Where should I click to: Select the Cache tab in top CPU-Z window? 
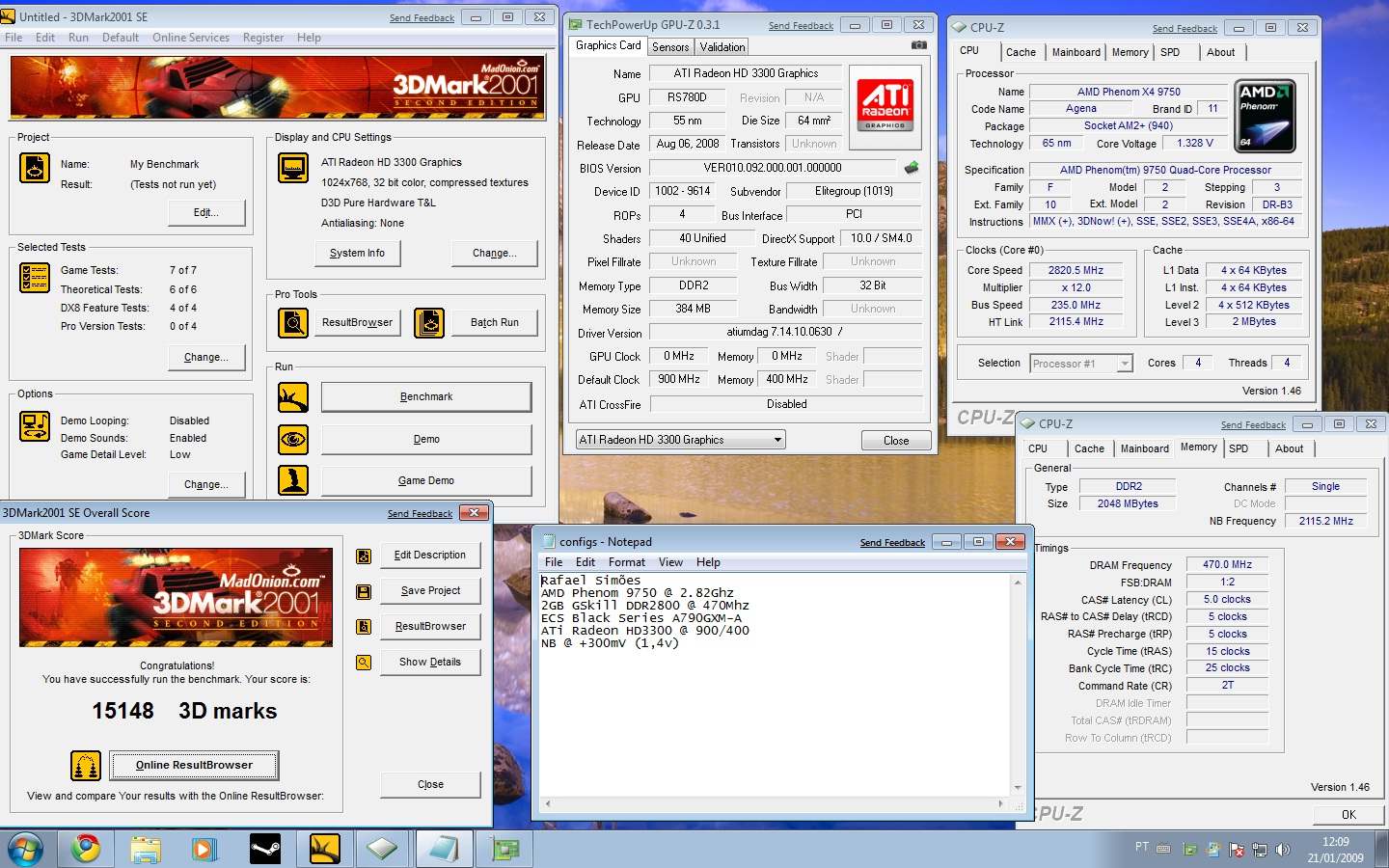click(x=1021, y=53)
